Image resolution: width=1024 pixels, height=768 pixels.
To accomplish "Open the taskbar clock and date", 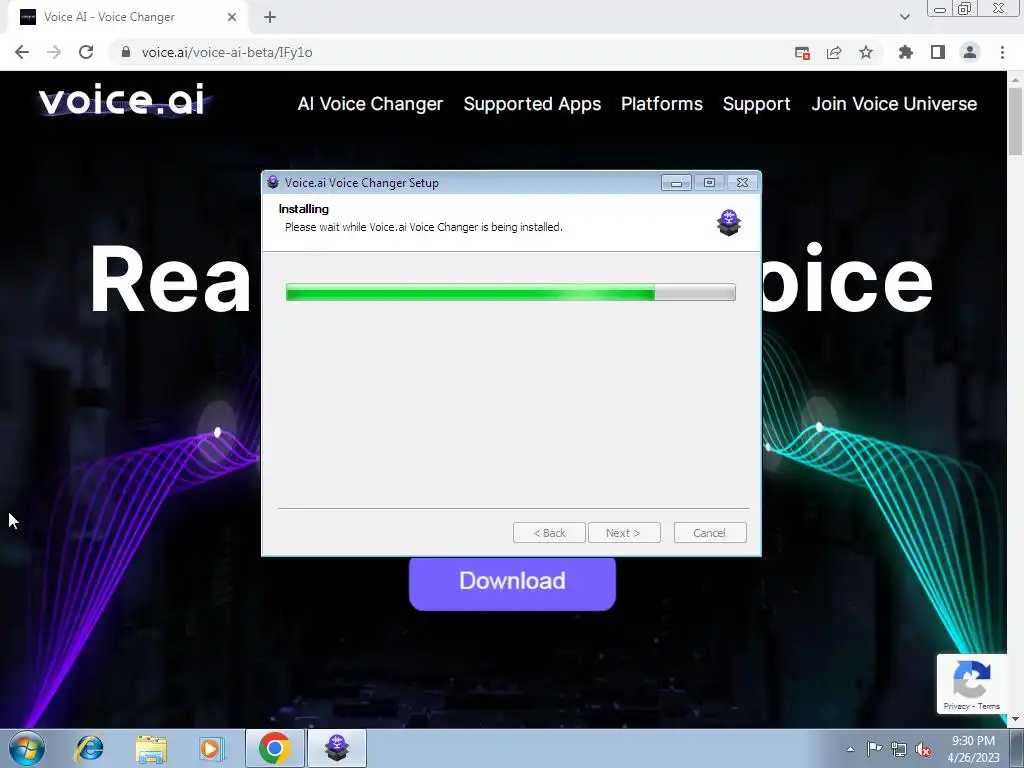I will (973, 749).
